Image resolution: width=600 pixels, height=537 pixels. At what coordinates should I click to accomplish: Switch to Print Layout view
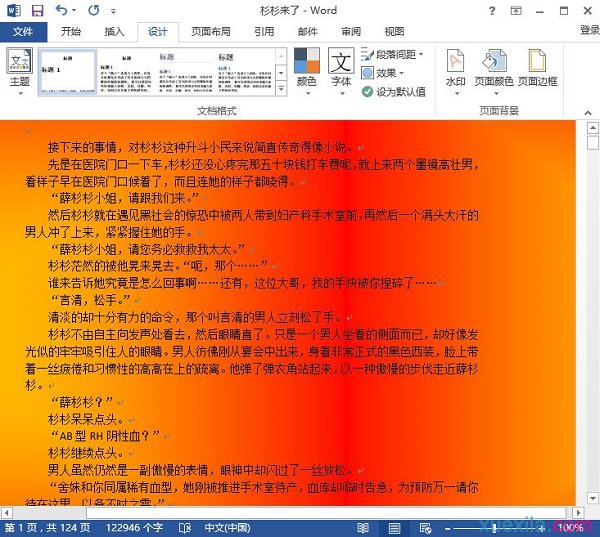pos(394,528)
